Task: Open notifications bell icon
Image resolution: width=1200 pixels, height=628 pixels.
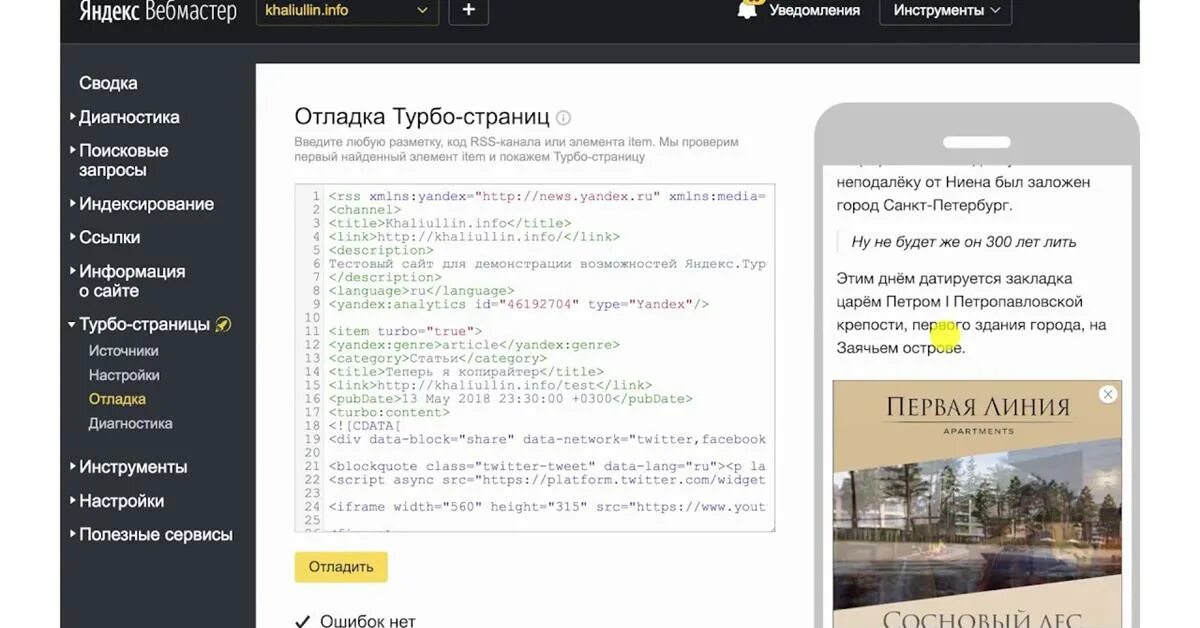Action: click(748, 9)
